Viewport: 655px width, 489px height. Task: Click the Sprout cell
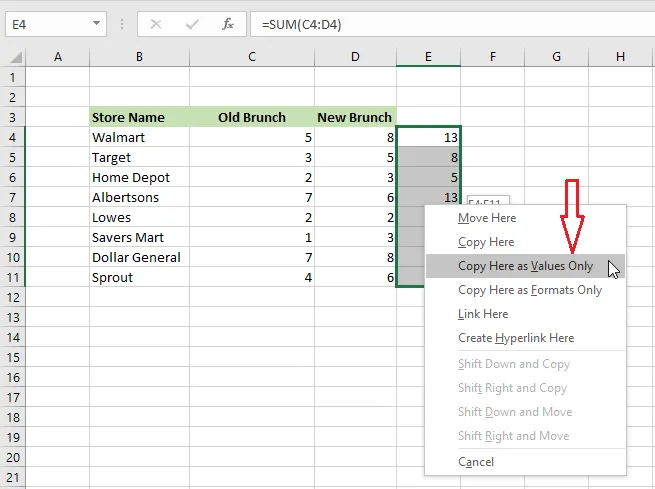coord(140,278)
